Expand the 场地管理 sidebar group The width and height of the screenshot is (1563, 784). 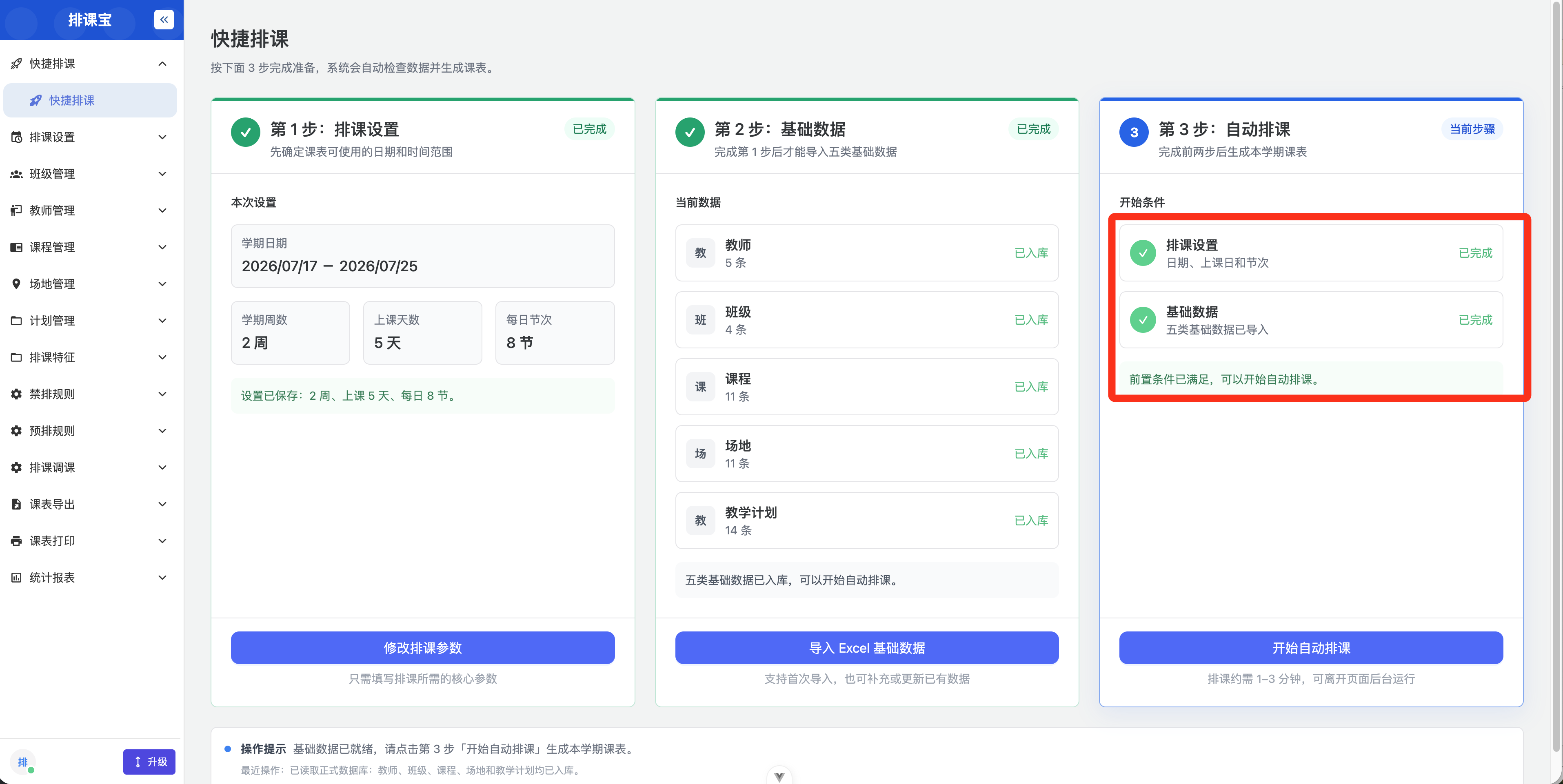pos(162,284)
